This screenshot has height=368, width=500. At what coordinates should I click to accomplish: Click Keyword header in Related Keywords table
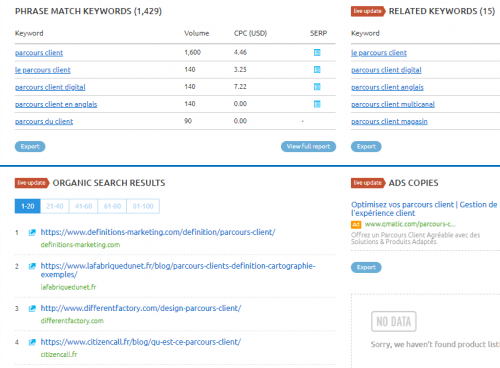coord(365,33)
